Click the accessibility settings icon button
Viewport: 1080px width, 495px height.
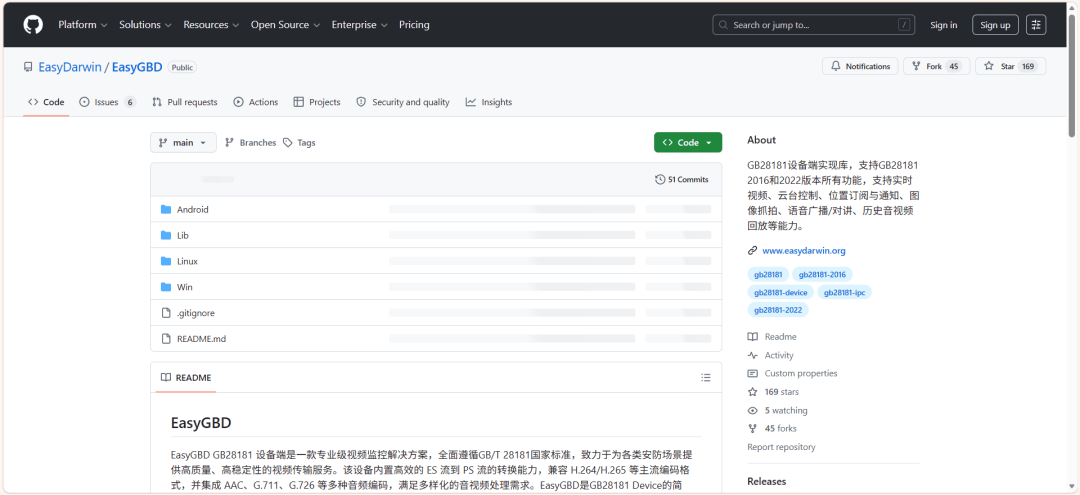coord(1036,25)
